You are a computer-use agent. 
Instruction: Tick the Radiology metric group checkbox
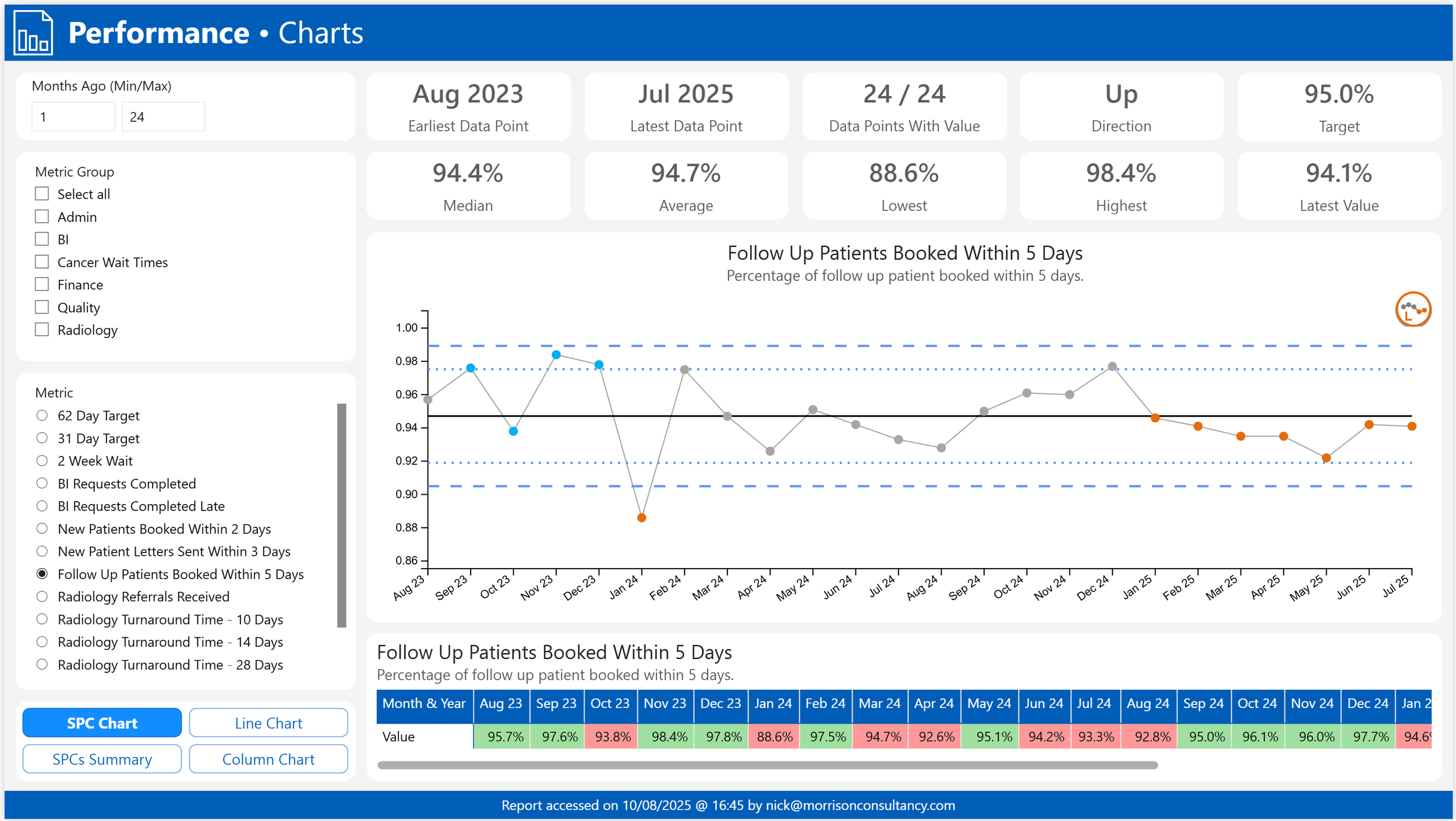(42, 329)
